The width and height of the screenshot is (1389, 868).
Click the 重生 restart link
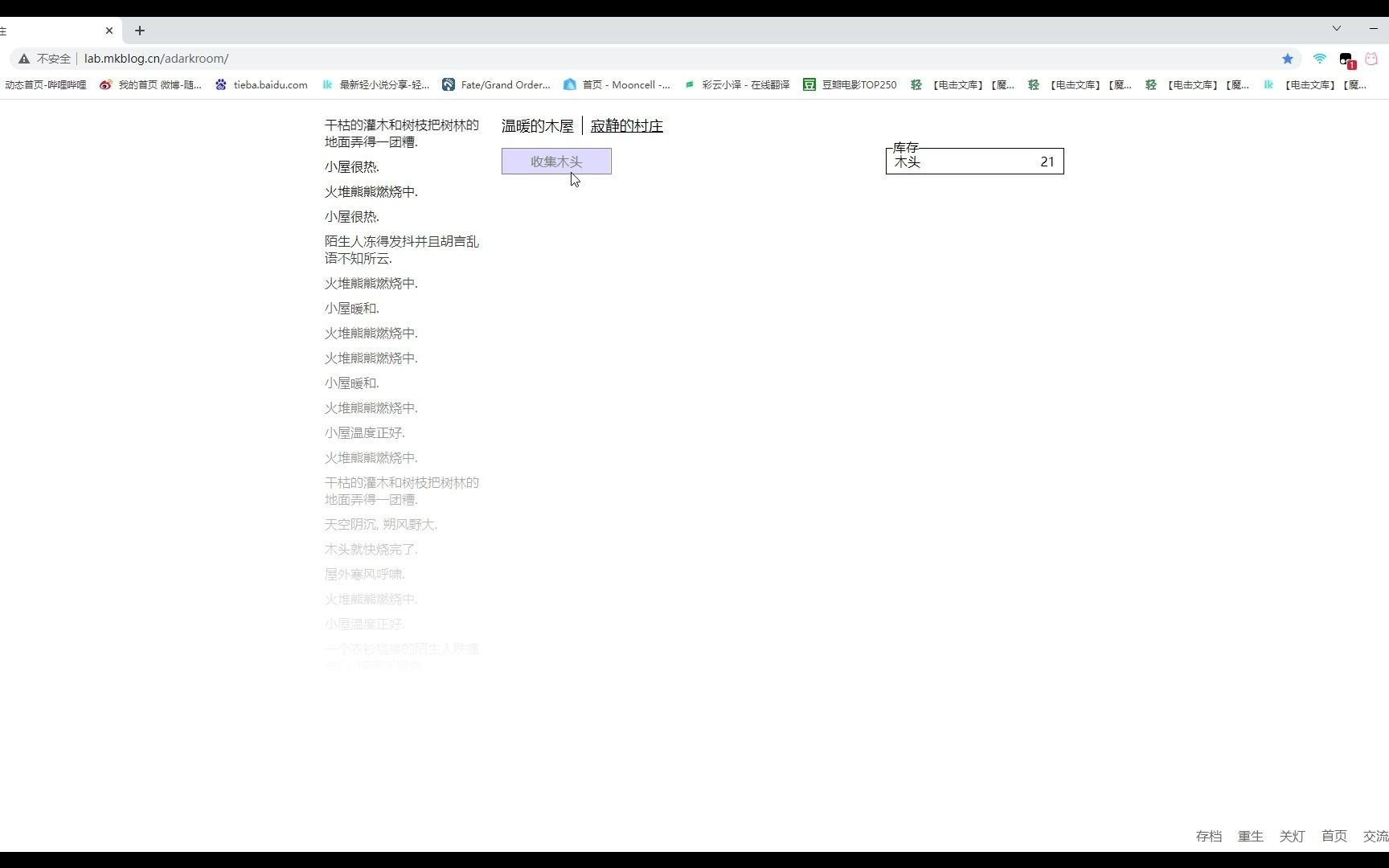1250,836
